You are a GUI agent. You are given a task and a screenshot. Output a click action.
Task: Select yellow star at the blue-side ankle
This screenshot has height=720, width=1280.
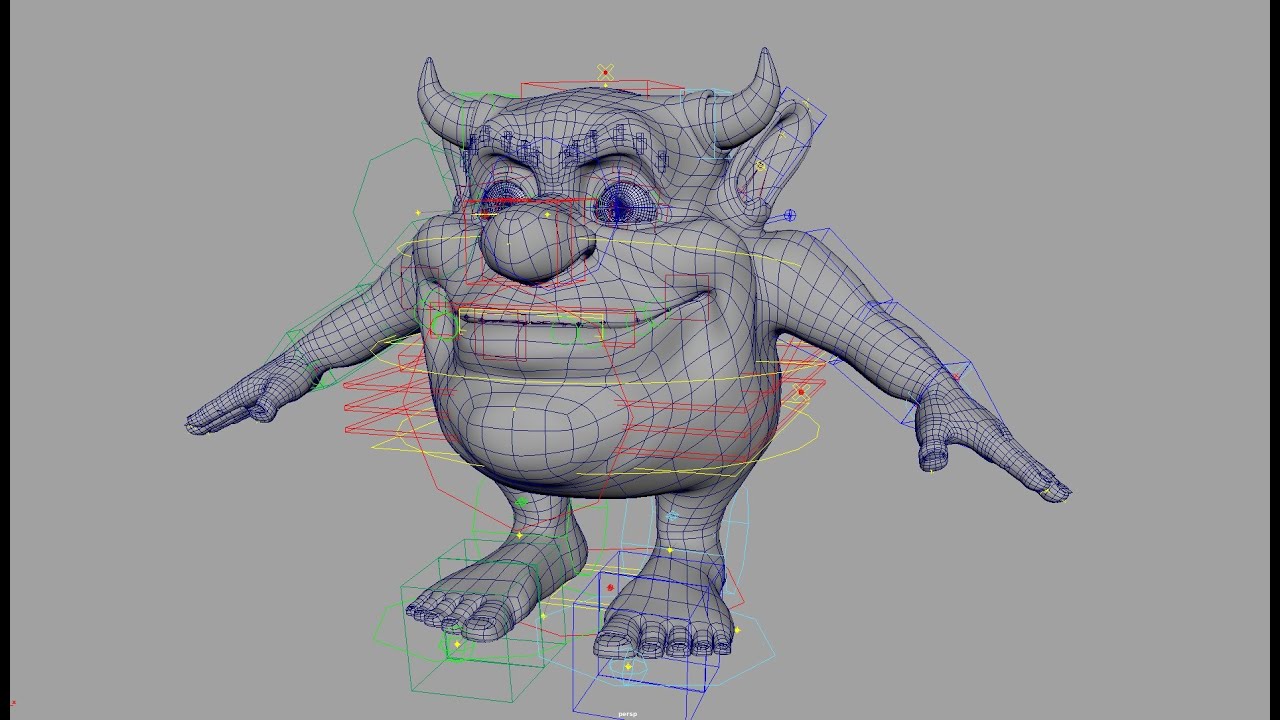(671, 551)
